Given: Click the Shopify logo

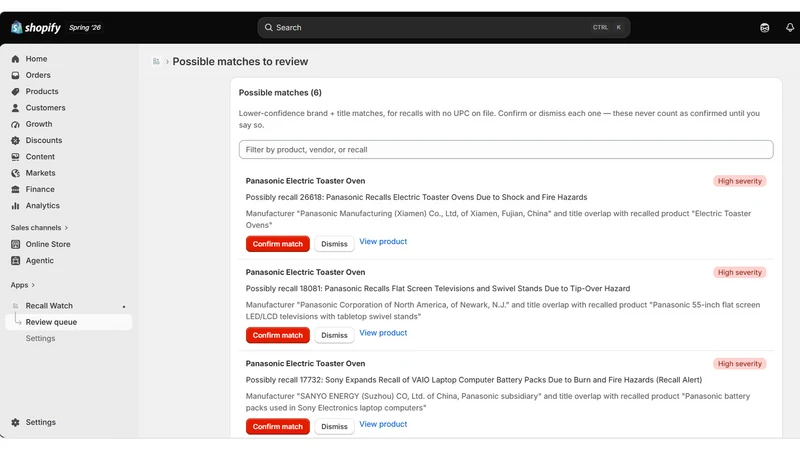Looking at the screenshot, I should (x=36, y=28).
